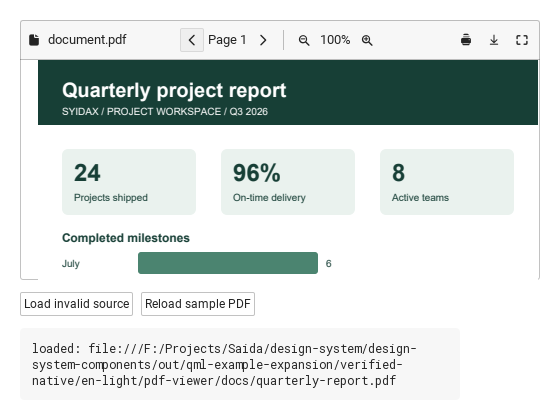Click the Reload sample PDF button
Screen dimensions: 560x420
[x=198, y=304]
